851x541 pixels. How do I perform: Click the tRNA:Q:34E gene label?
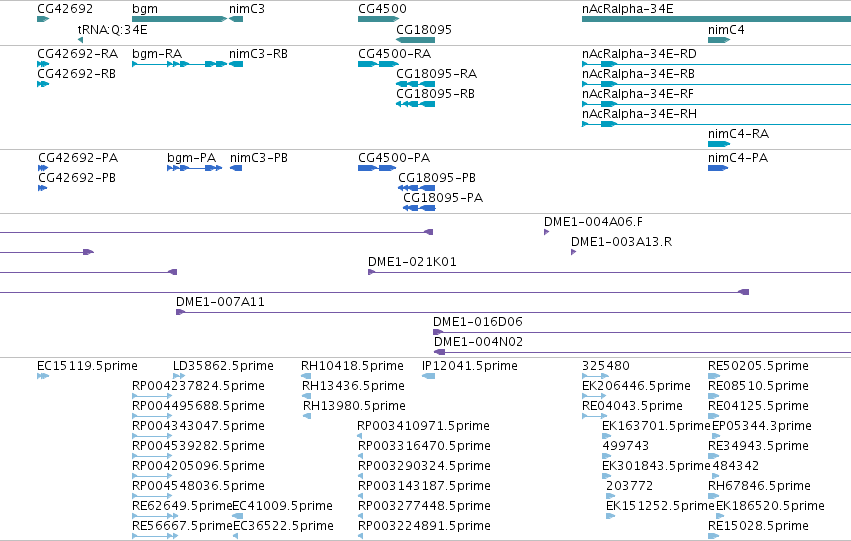click(x=112, y=30)
